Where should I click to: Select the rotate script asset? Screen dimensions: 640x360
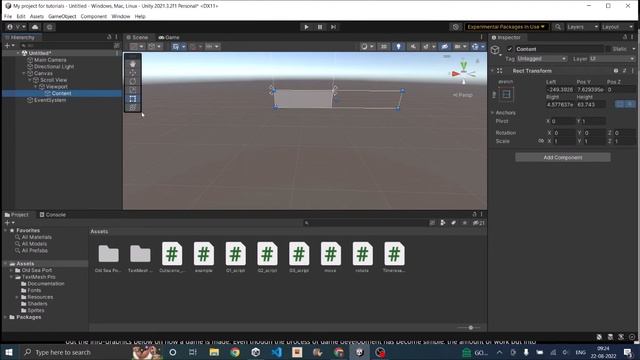click(x=362, y=257)
